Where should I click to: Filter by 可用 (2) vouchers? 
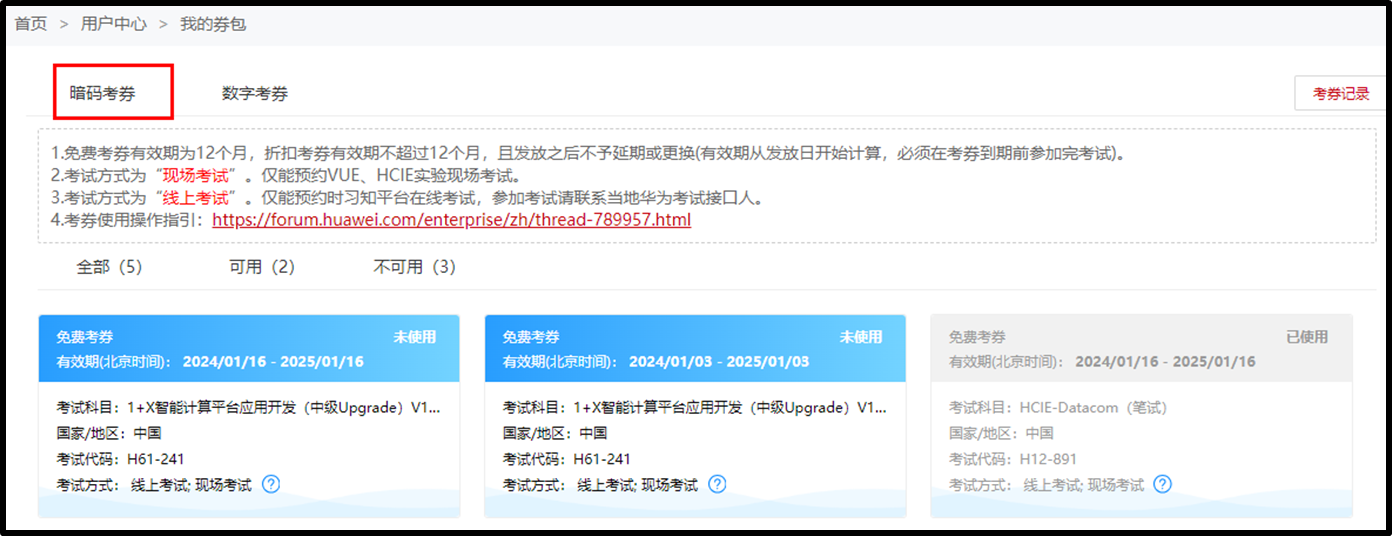(x=262, y=267)
